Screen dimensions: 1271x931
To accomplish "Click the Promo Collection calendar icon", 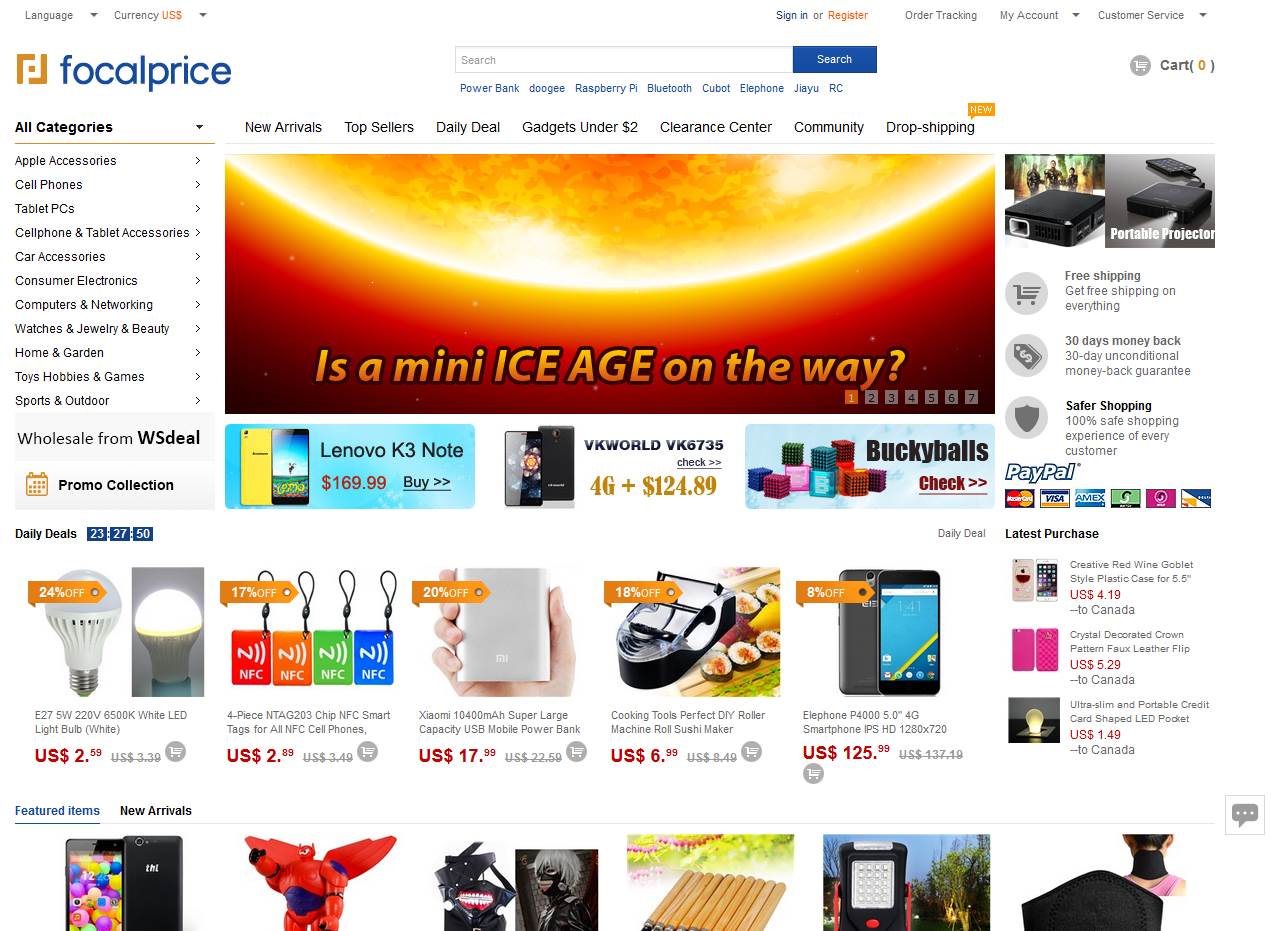I will [37, 485].
